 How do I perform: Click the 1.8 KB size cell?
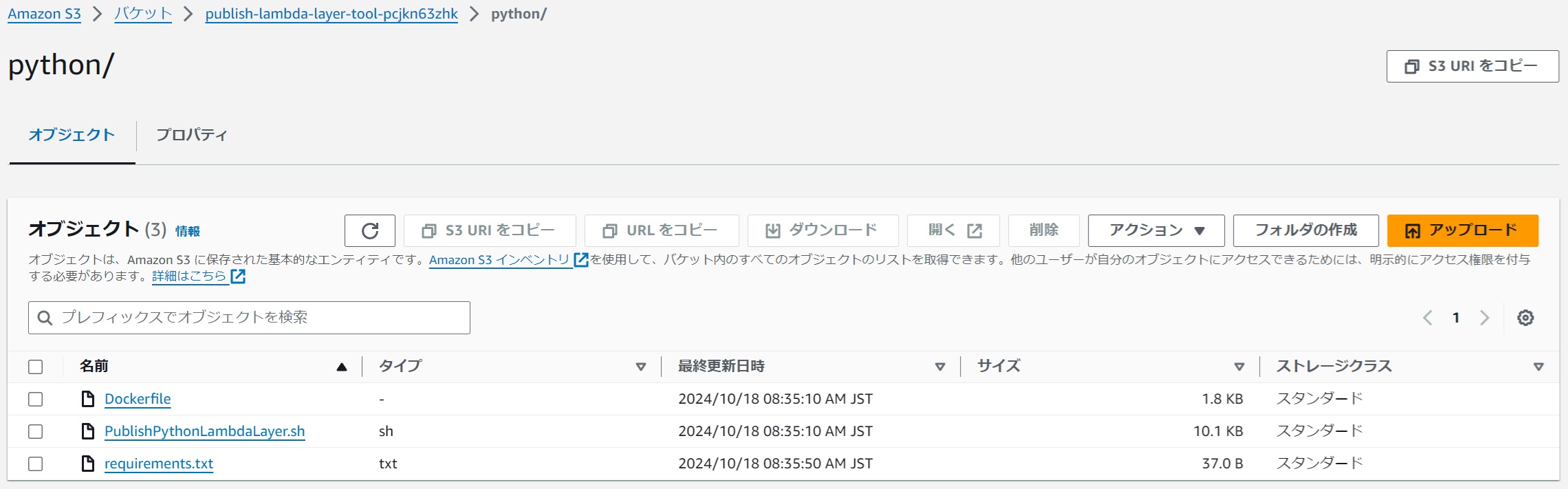(1222, 399)
